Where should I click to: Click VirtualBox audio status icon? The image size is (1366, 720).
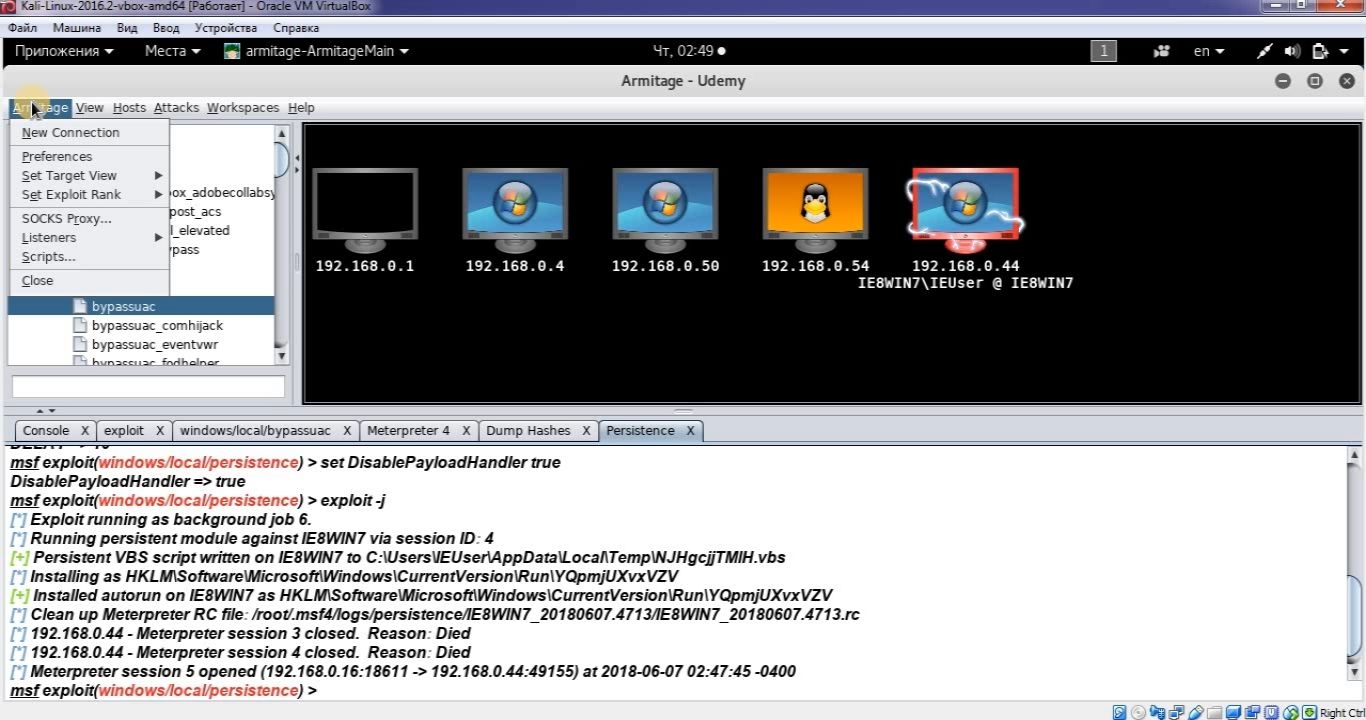[1156, 713]
